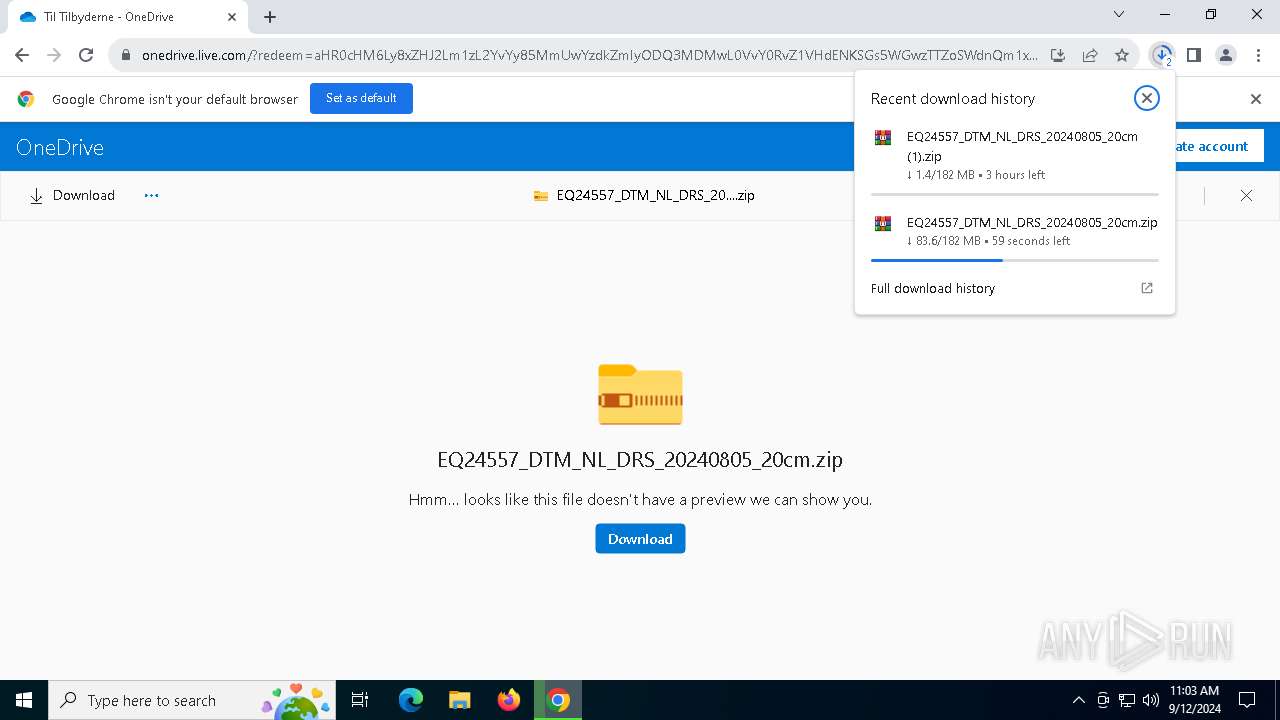Open the Chrome downloads toolbar icon
The image size is (1280, 720).
[1162, 55]
